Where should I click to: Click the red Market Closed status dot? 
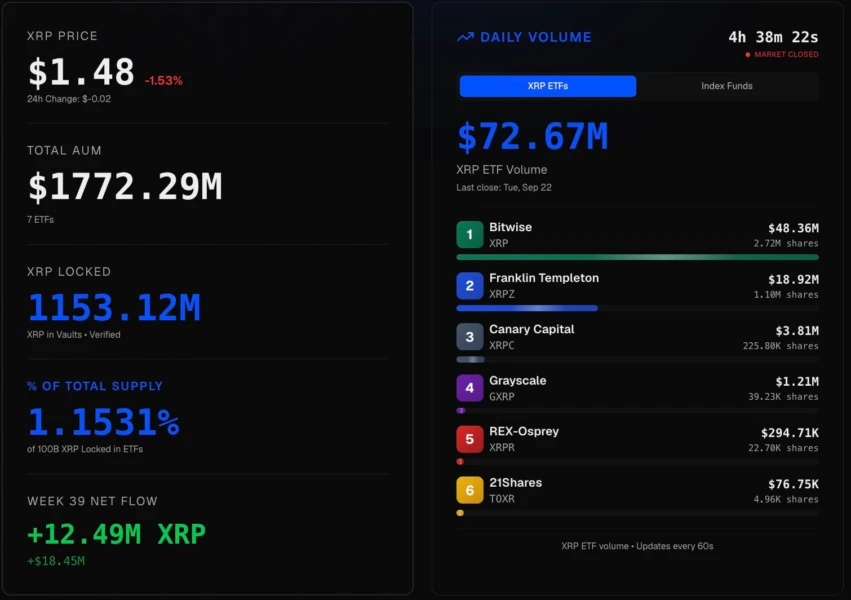748,54
